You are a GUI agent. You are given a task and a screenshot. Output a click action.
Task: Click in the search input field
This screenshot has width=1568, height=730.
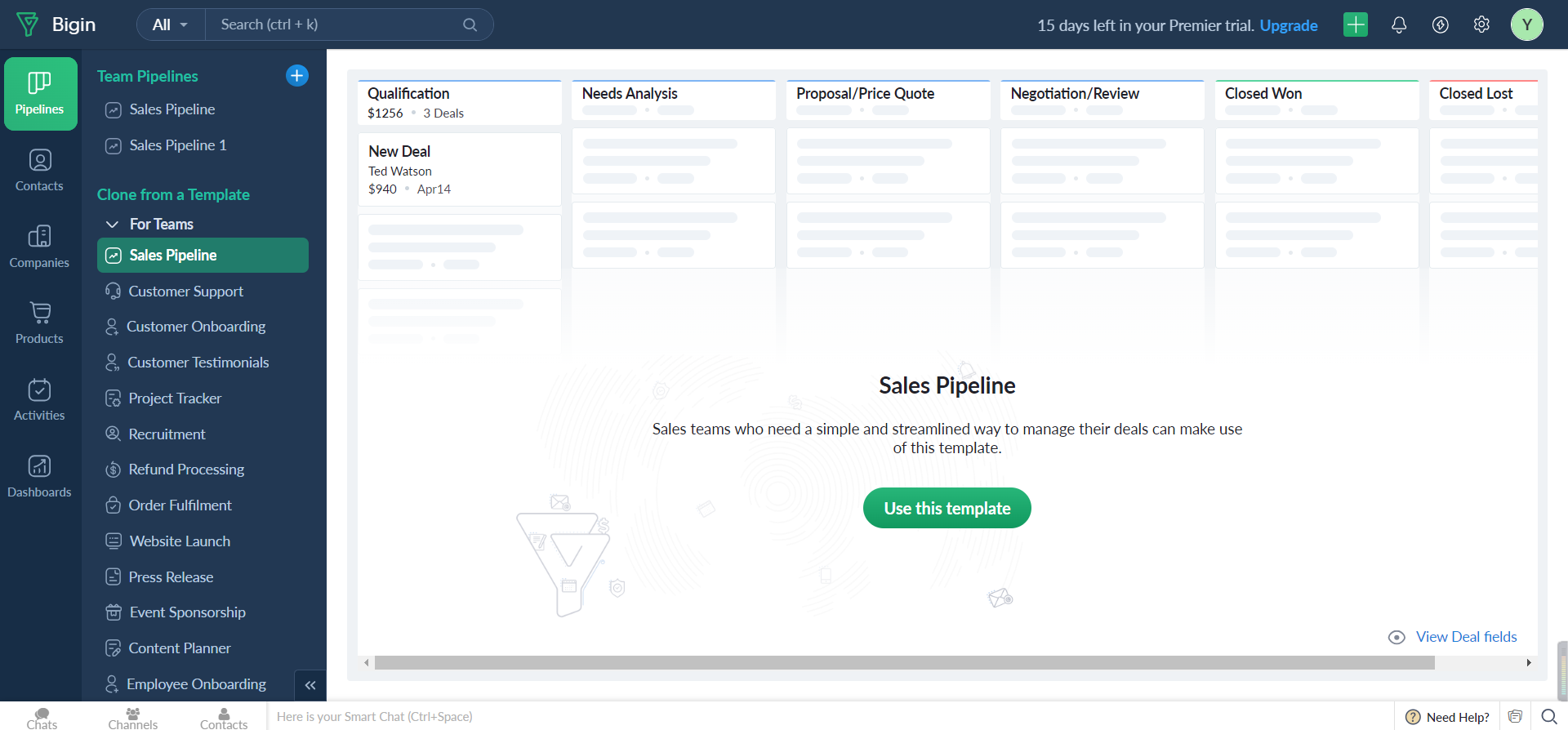(339, 25)
